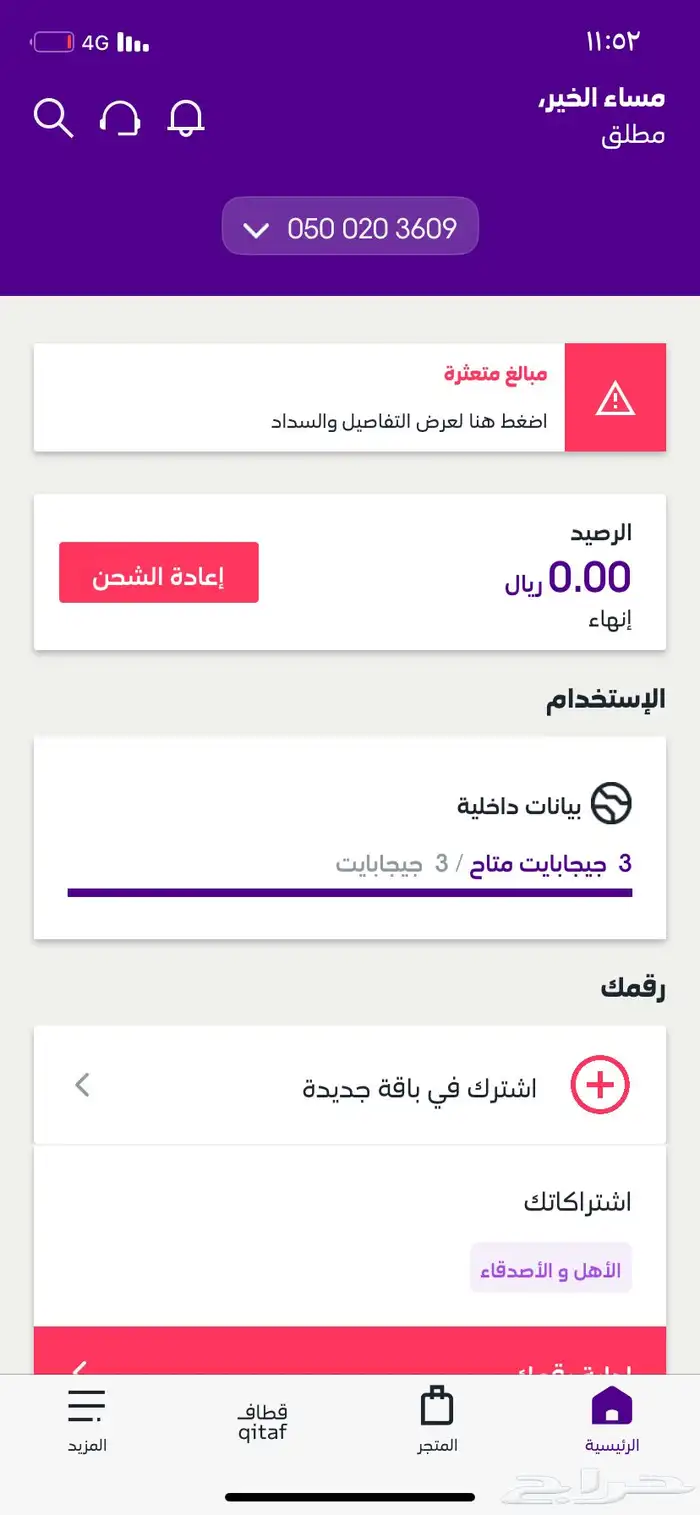Viewport: 700px width, 1515px height.
Task: Open details with the chevron beside اشترك في باقة جديدة
Action: coord(84,1086)
